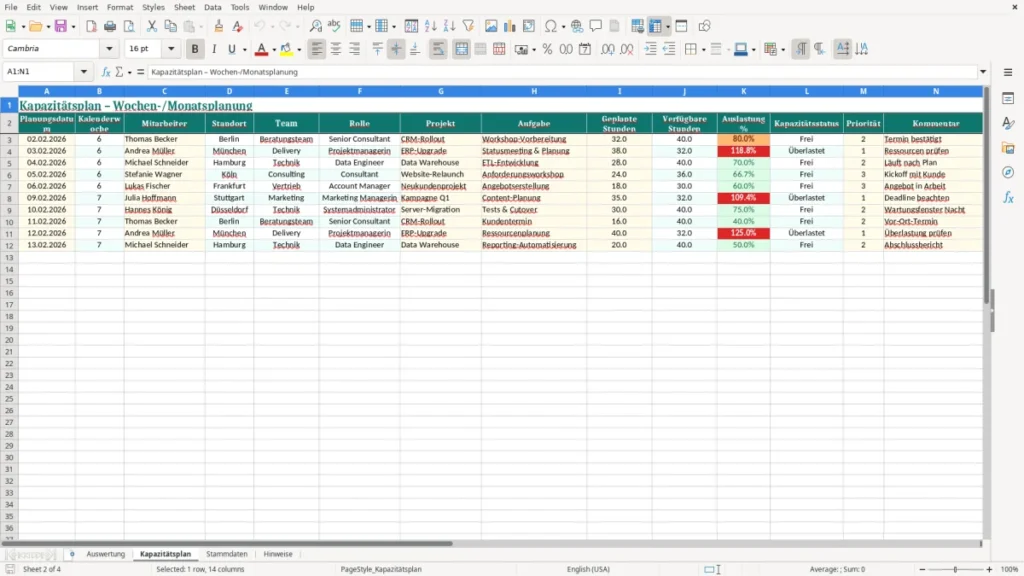Open a file with the folder icon
The image size is (1024, 576).
35,26
